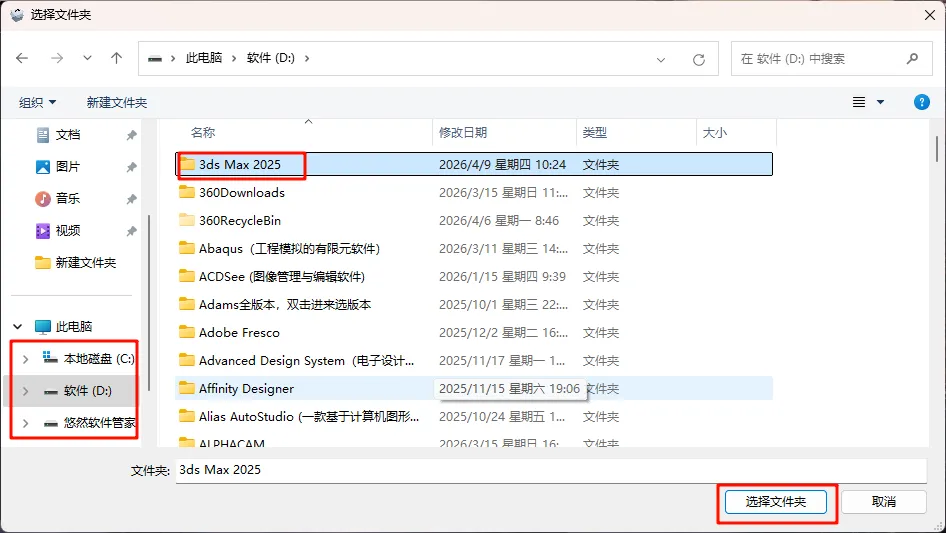Image resolution: width=946 pixels, height=533 pixels.
Task: Go forward using the forward arrow
Action: point(57,58)
